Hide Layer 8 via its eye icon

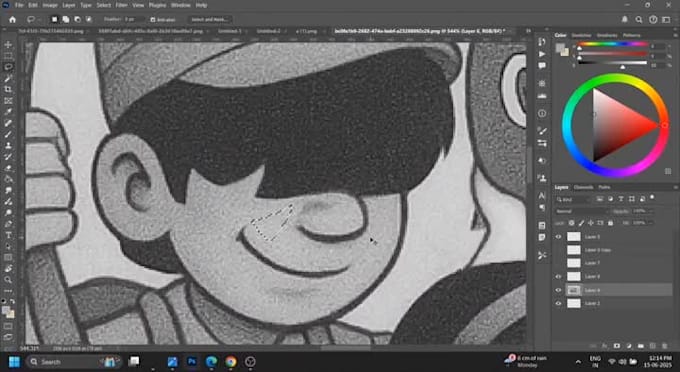click(559, 276)
